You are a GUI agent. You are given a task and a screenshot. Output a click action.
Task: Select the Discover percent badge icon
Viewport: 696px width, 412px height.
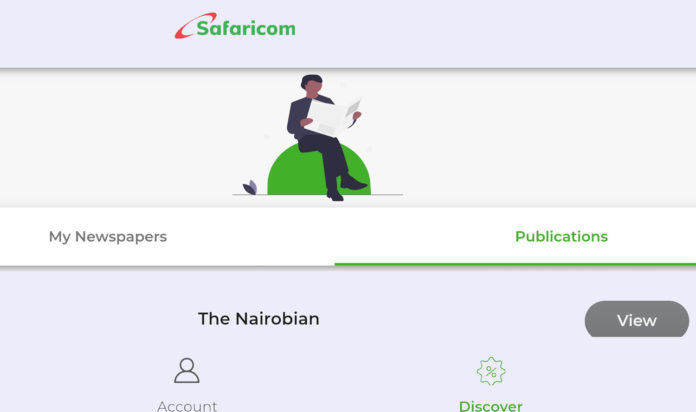[x=490, y=371]
